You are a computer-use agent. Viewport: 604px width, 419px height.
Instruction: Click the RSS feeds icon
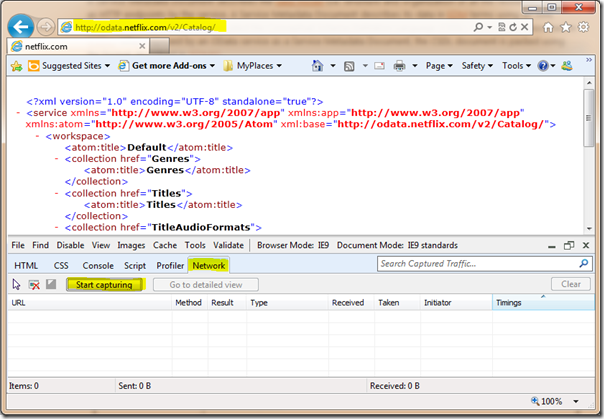pos(347,66)
